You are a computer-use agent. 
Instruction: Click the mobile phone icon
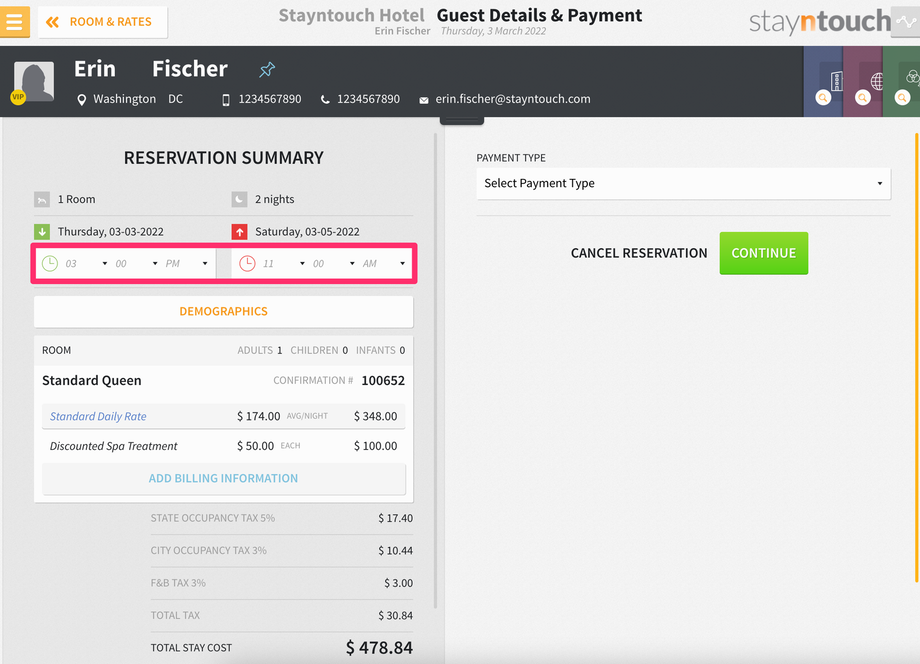[226, 100]
